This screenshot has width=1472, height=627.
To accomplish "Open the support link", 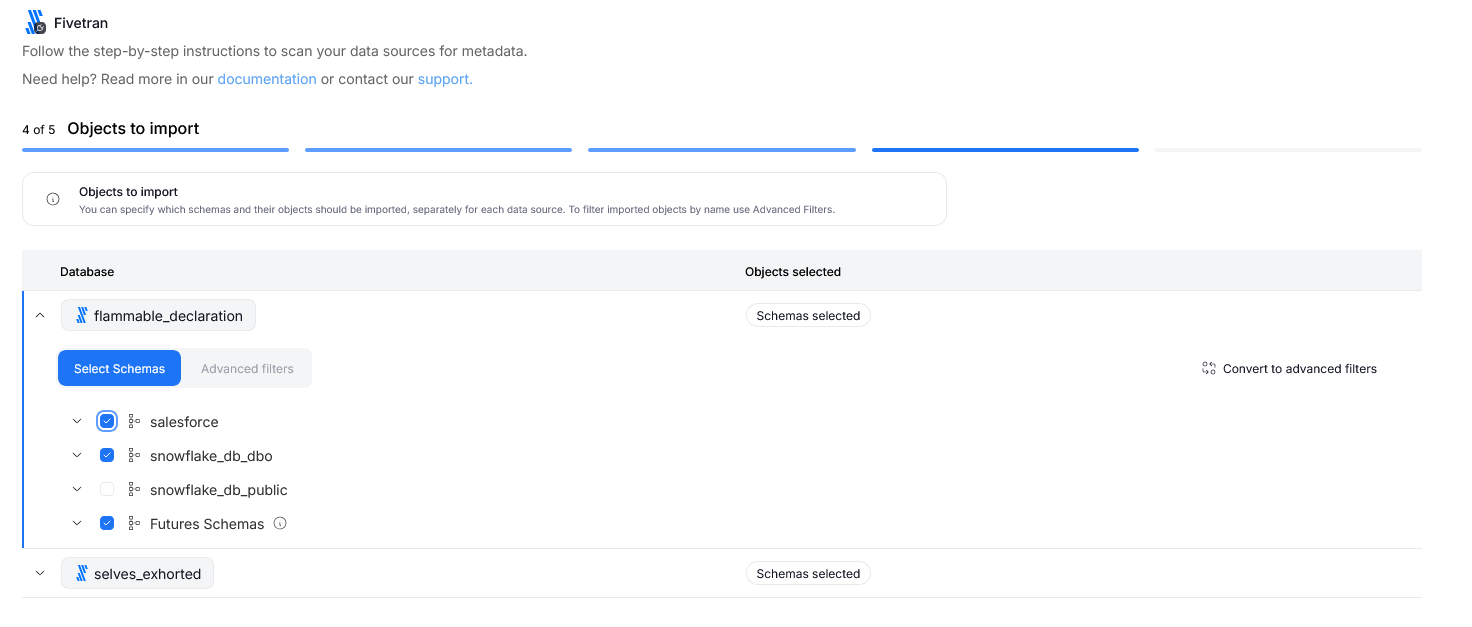I will pos(445,79).
